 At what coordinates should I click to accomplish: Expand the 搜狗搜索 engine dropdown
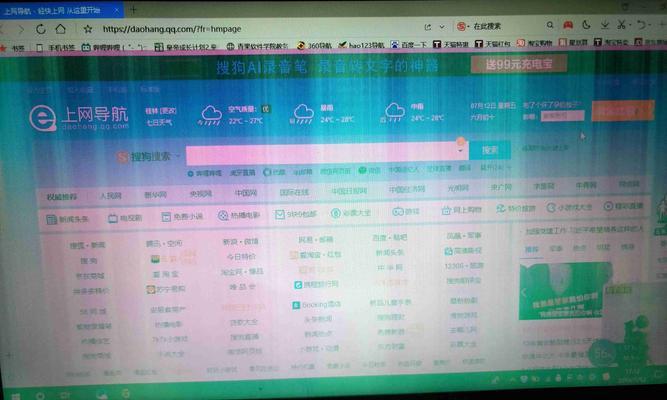coord(178,156)
